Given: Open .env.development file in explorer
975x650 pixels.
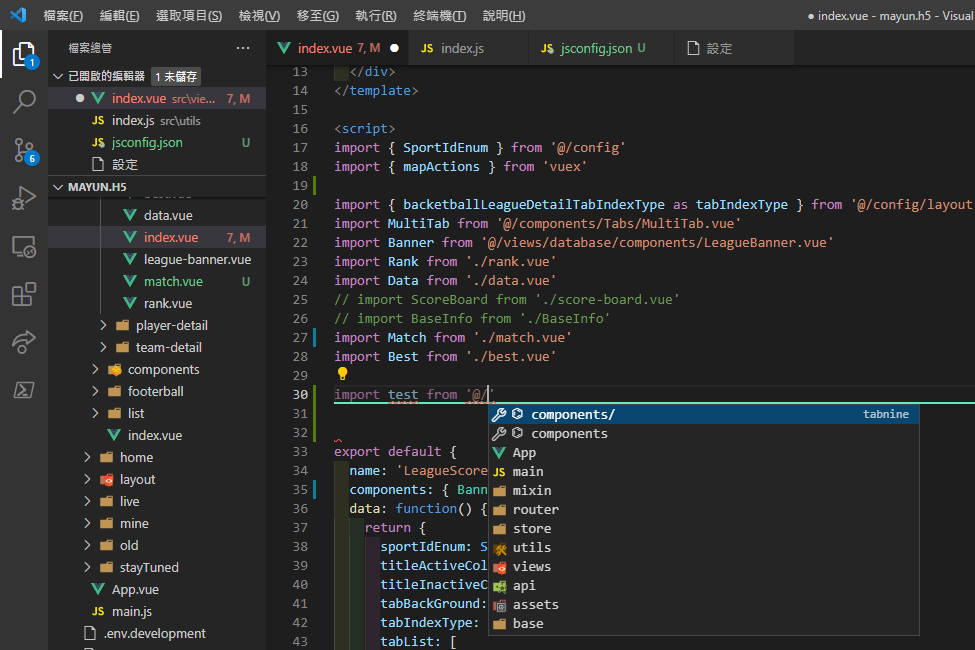Looking at the screenshot, I should [x=154, y=633].
